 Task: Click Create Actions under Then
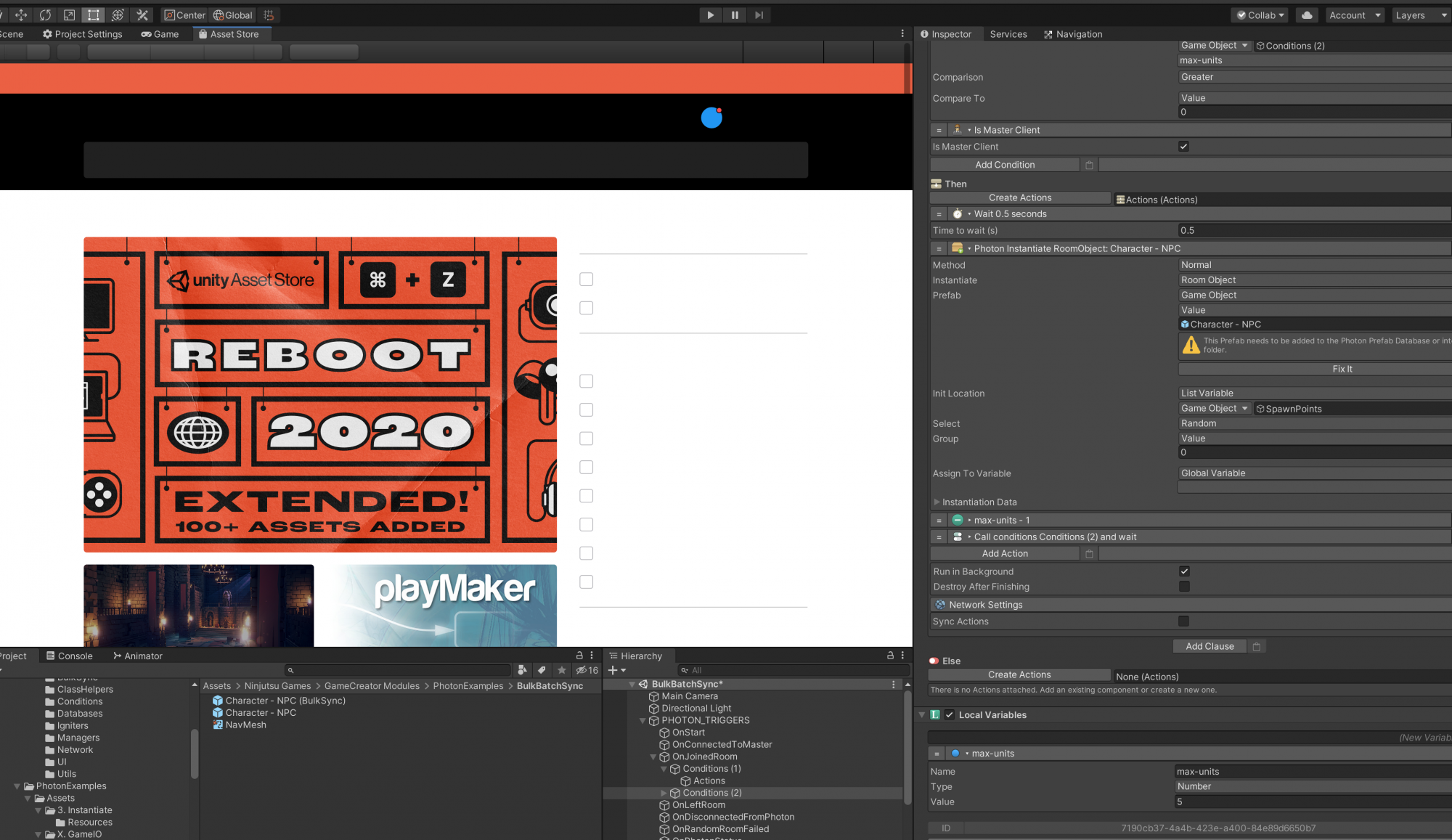(1020, 197)
